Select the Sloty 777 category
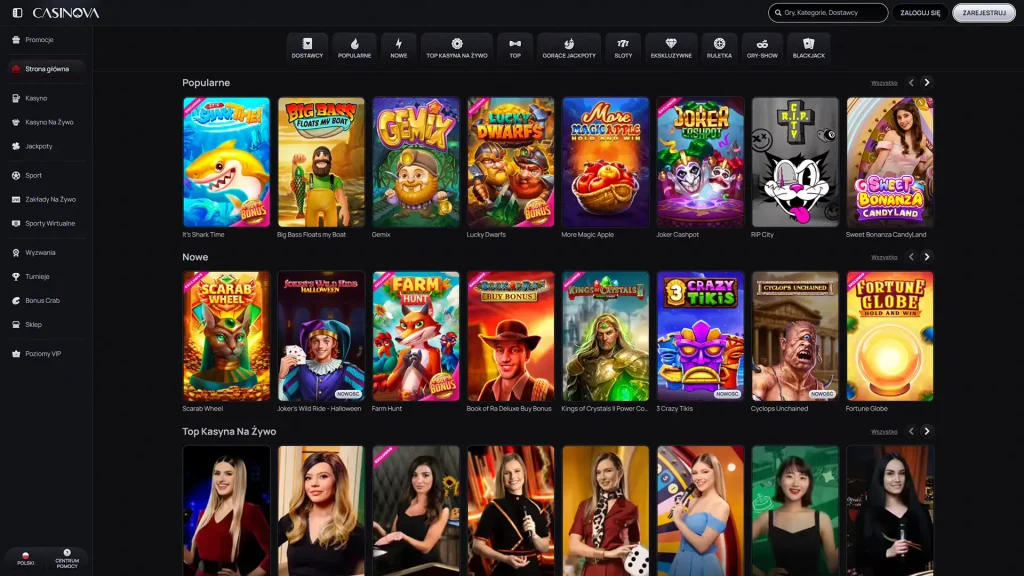This screenshot has width=1024, height=576. pos(623,48)
